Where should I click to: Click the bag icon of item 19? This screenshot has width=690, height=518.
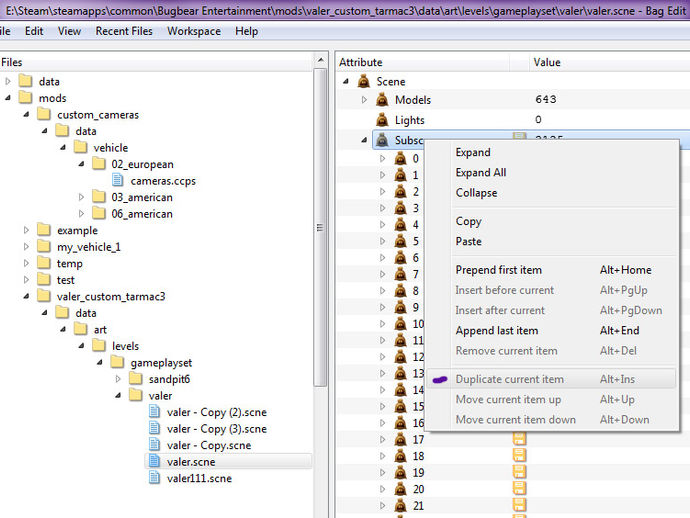point(400,472)
